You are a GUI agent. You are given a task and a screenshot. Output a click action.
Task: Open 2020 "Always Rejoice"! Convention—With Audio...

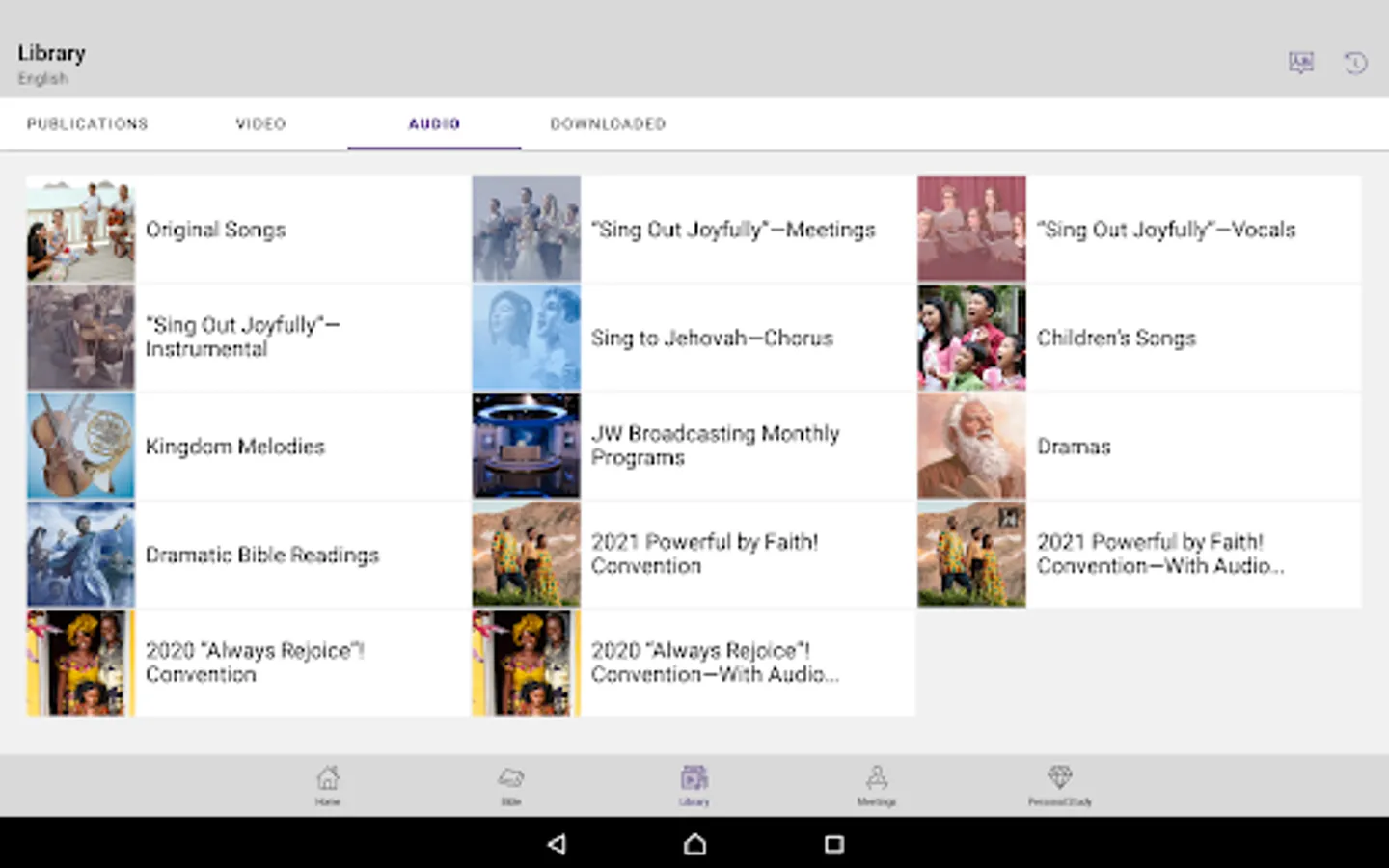pos(694,663)
